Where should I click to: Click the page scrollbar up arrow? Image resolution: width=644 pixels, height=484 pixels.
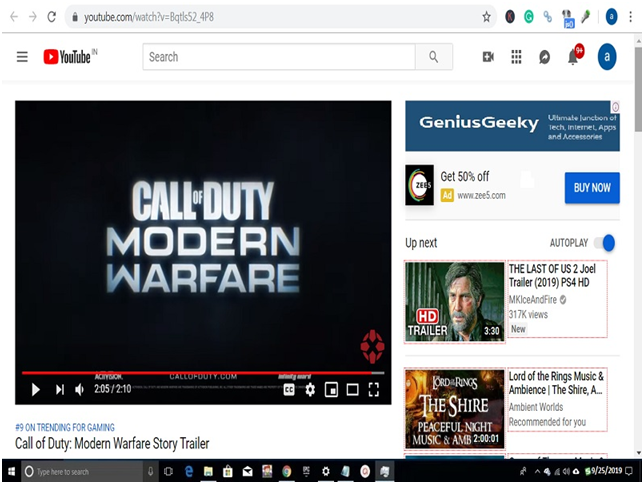tap(638, 41)
